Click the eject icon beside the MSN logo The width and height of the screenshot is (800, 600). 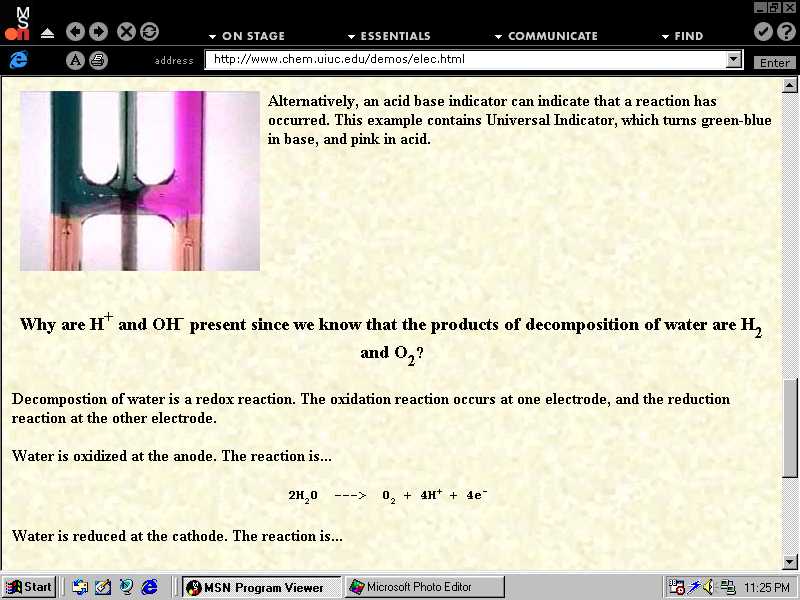pos(48,33)
